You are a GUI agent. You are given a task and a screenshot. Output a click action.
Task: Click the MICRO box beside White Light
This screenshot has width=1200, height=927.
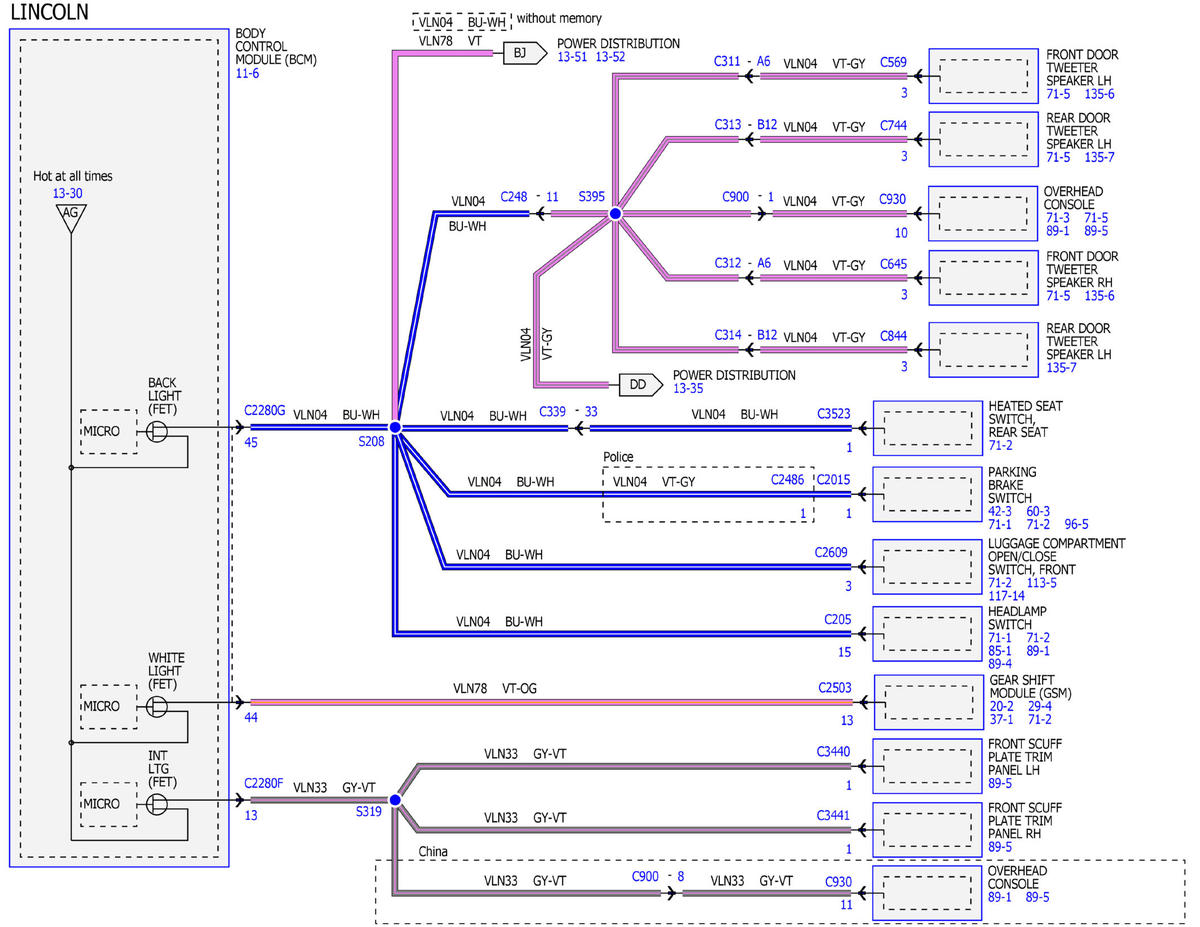(109, 706)
